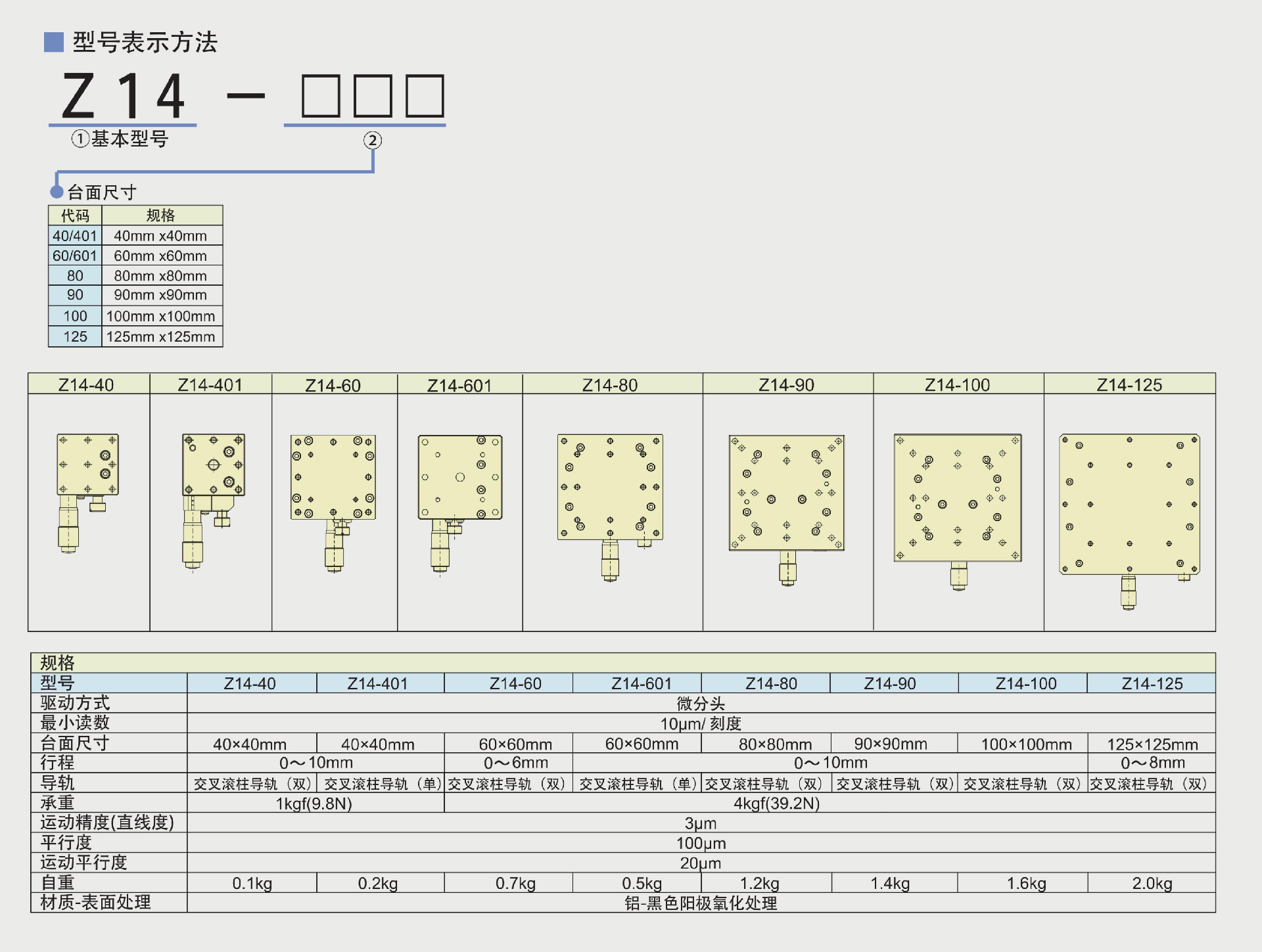
Task: Click the Z14-125 stage drawing
Action: click(x=1129, y=505)
